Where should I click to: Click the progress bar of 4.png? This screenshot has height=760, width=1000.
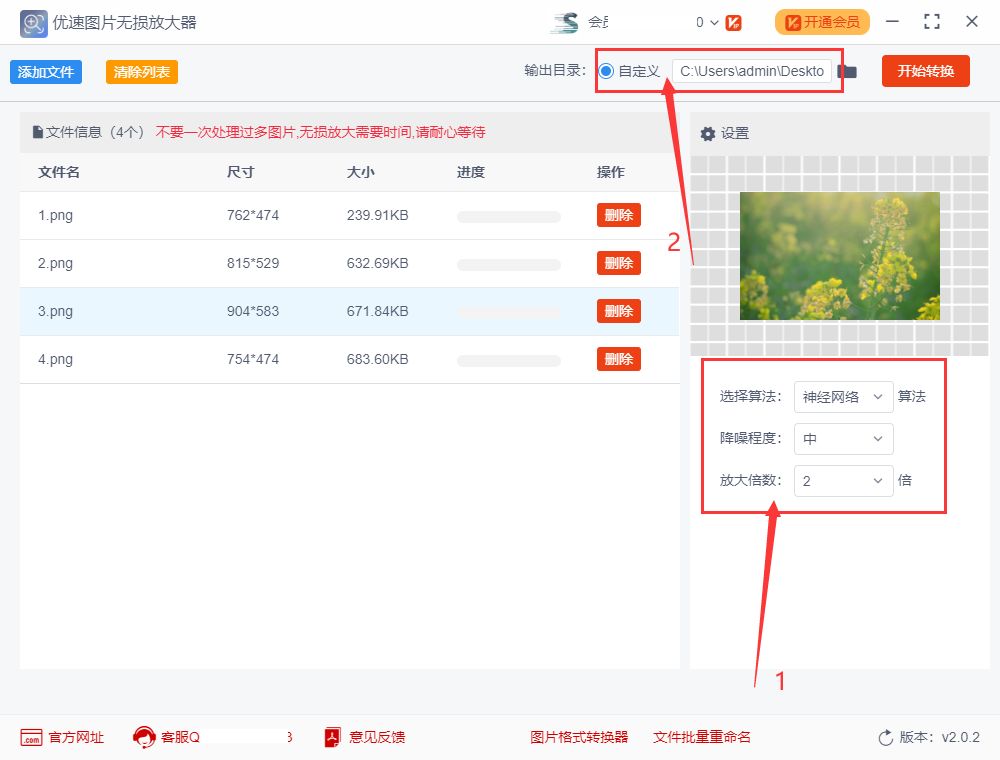tap(508, 361)
